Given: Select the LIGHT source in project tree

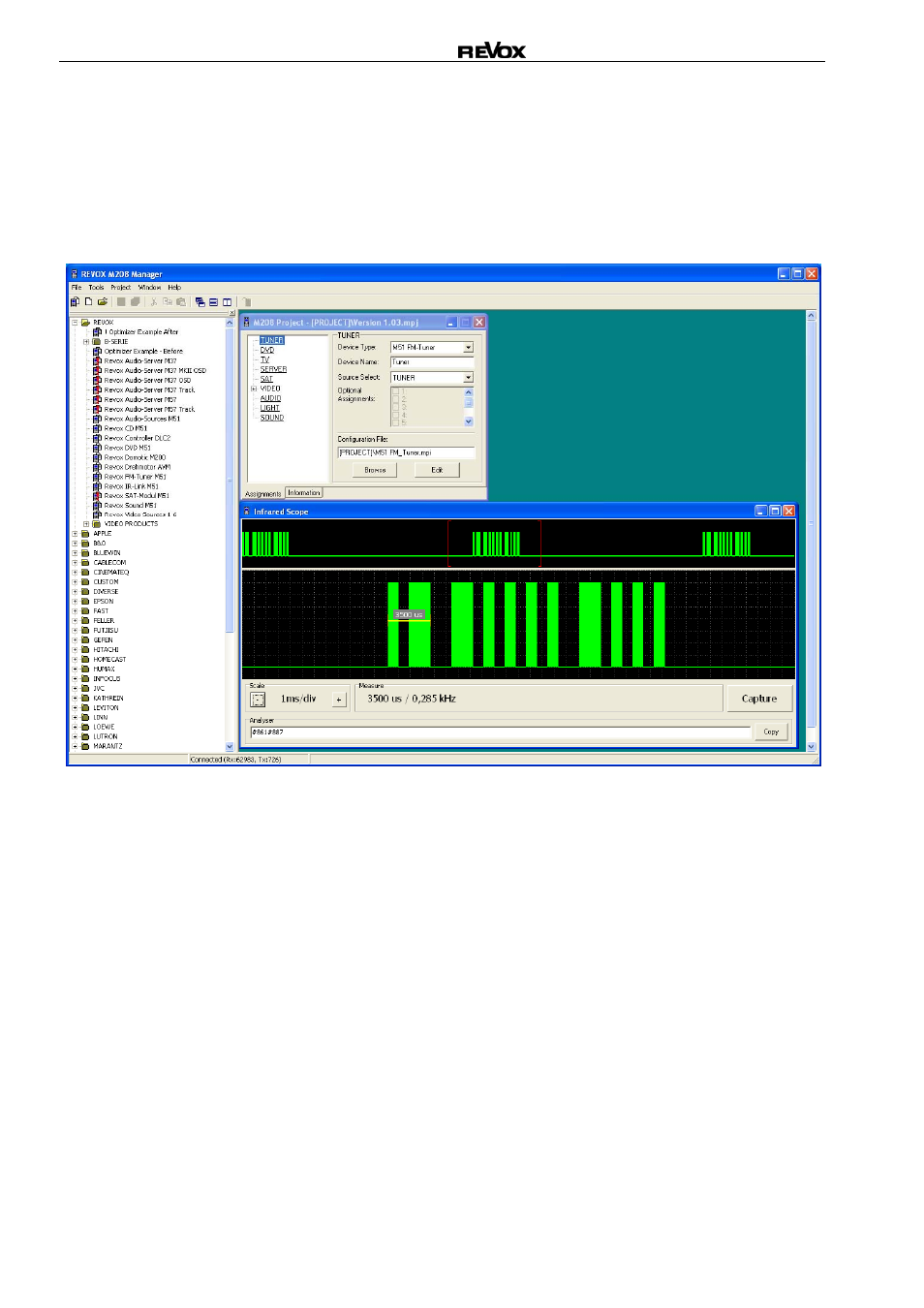Looking at the screenshot, I should (x=269, y=408).
